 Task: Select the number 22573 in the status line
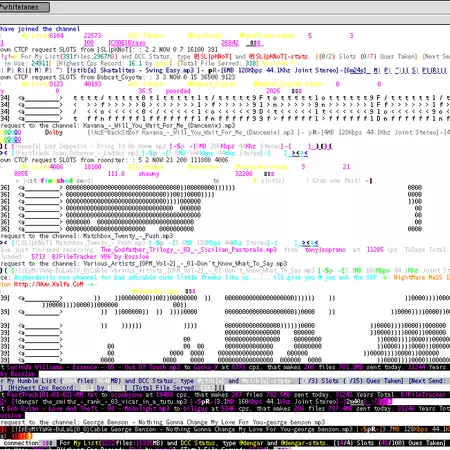click(92, 36)
